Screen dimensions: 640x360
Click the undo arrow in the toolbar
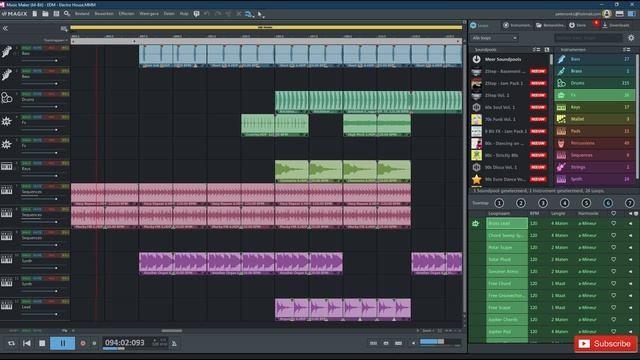click(x=207, y=14)
